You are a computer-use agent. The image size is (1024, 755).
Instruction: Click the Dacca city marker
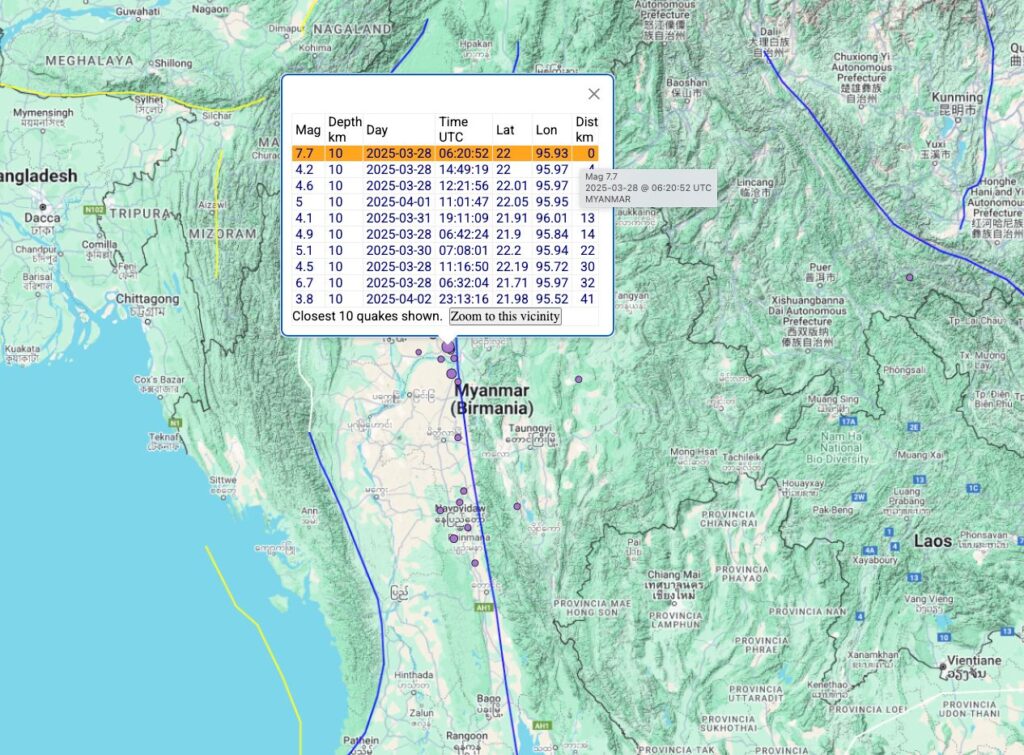click(x=43, y=206)
